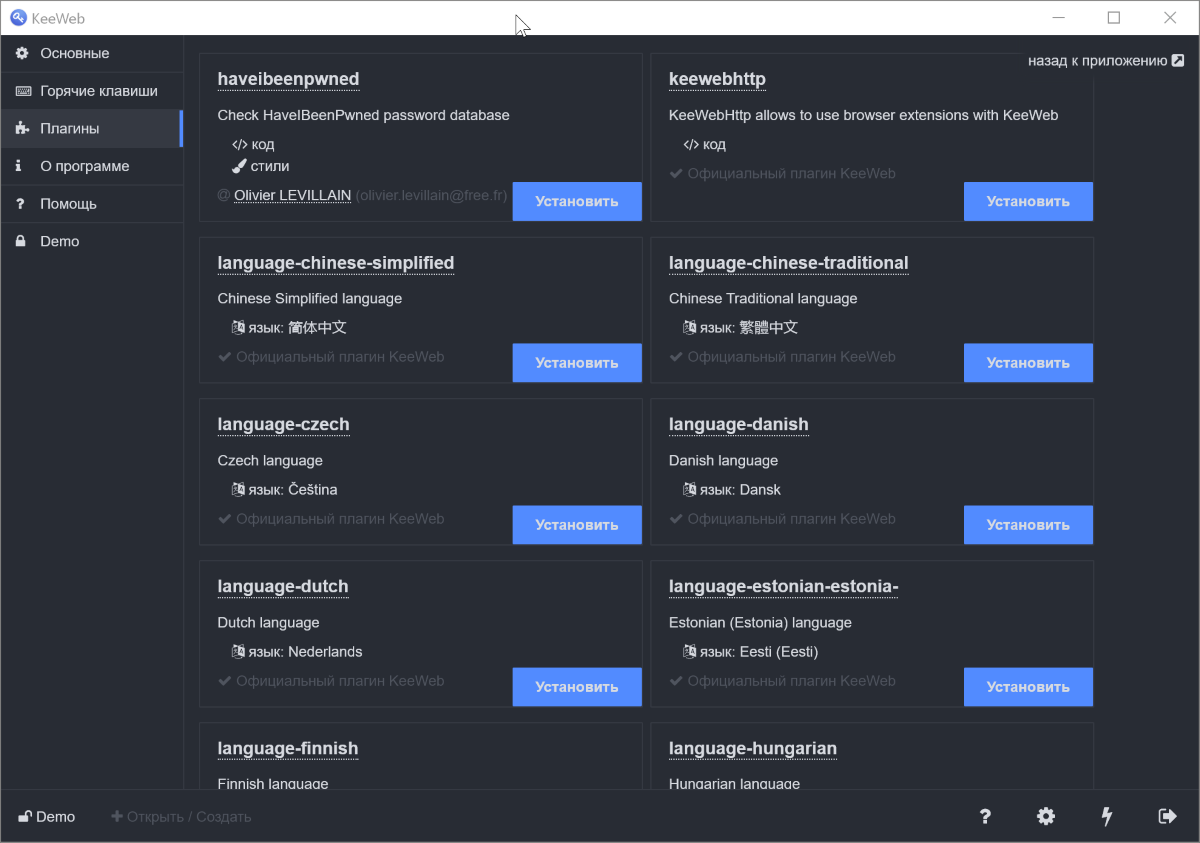Click the question icon next to Помощь
The image size is (1200, 843).
coord(20,203)
